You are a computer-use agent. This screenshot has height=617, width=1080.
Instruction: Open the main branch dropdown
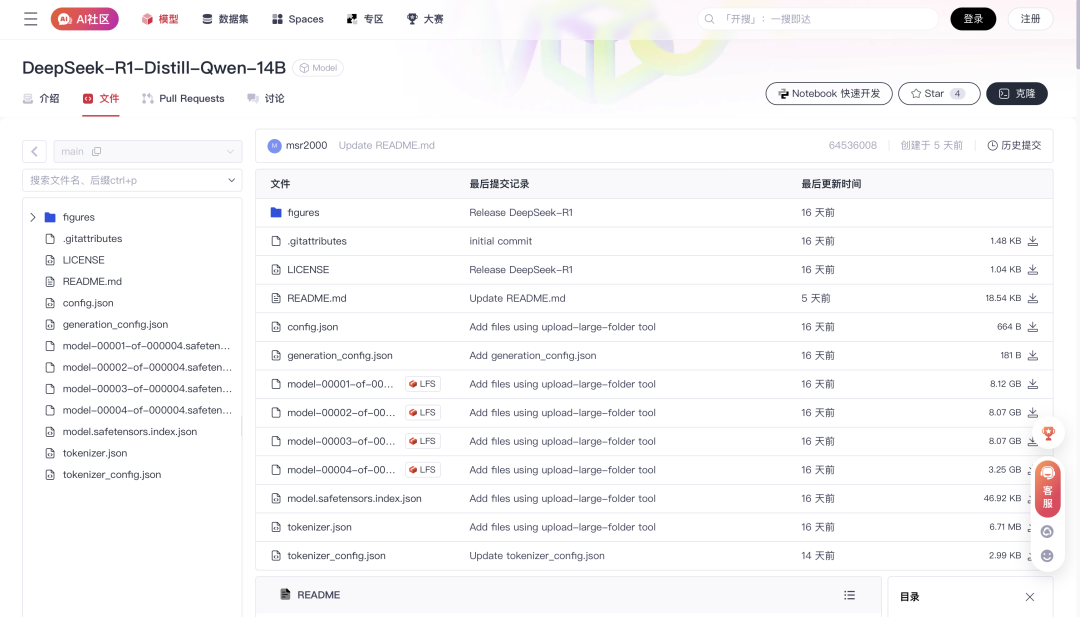pyautogui.click(x=148, y=151)
